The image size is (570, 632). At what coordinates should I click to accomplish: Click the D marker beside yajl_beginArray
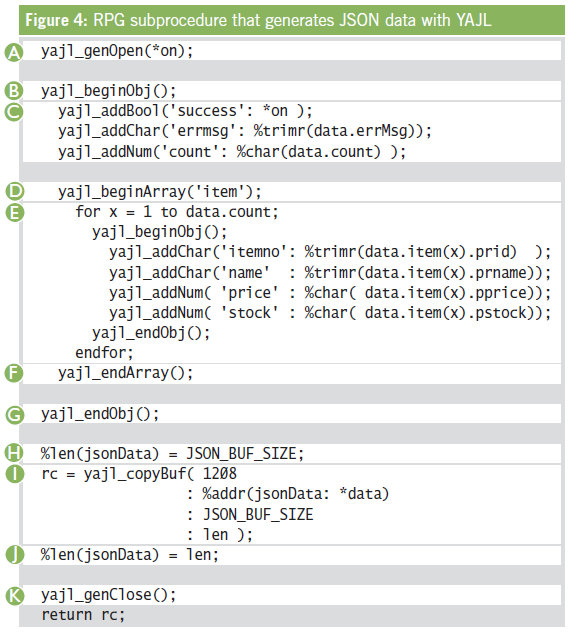15,191
